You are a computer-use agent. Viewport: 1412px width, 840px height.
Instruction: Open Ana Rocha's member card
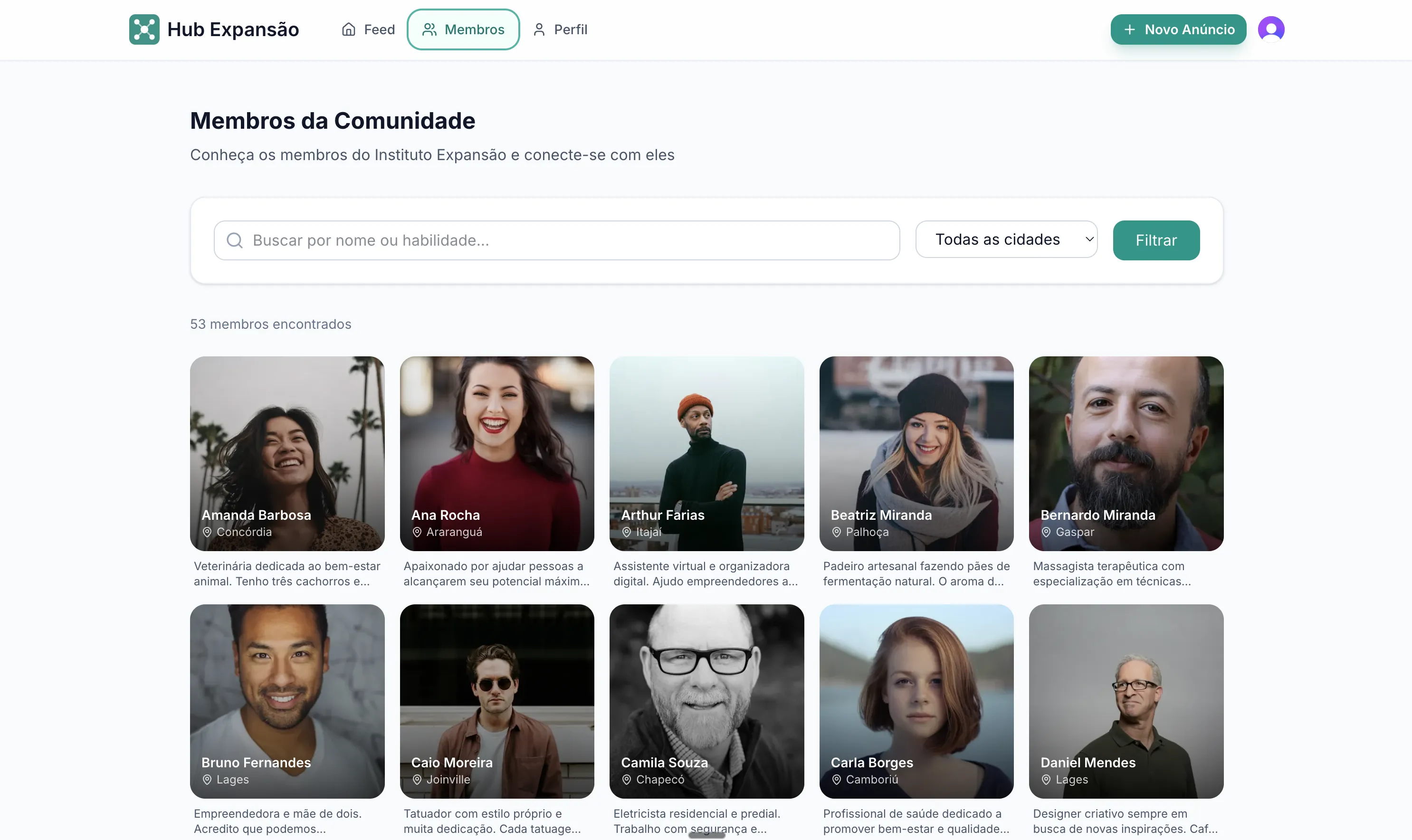tap(497, 453)
